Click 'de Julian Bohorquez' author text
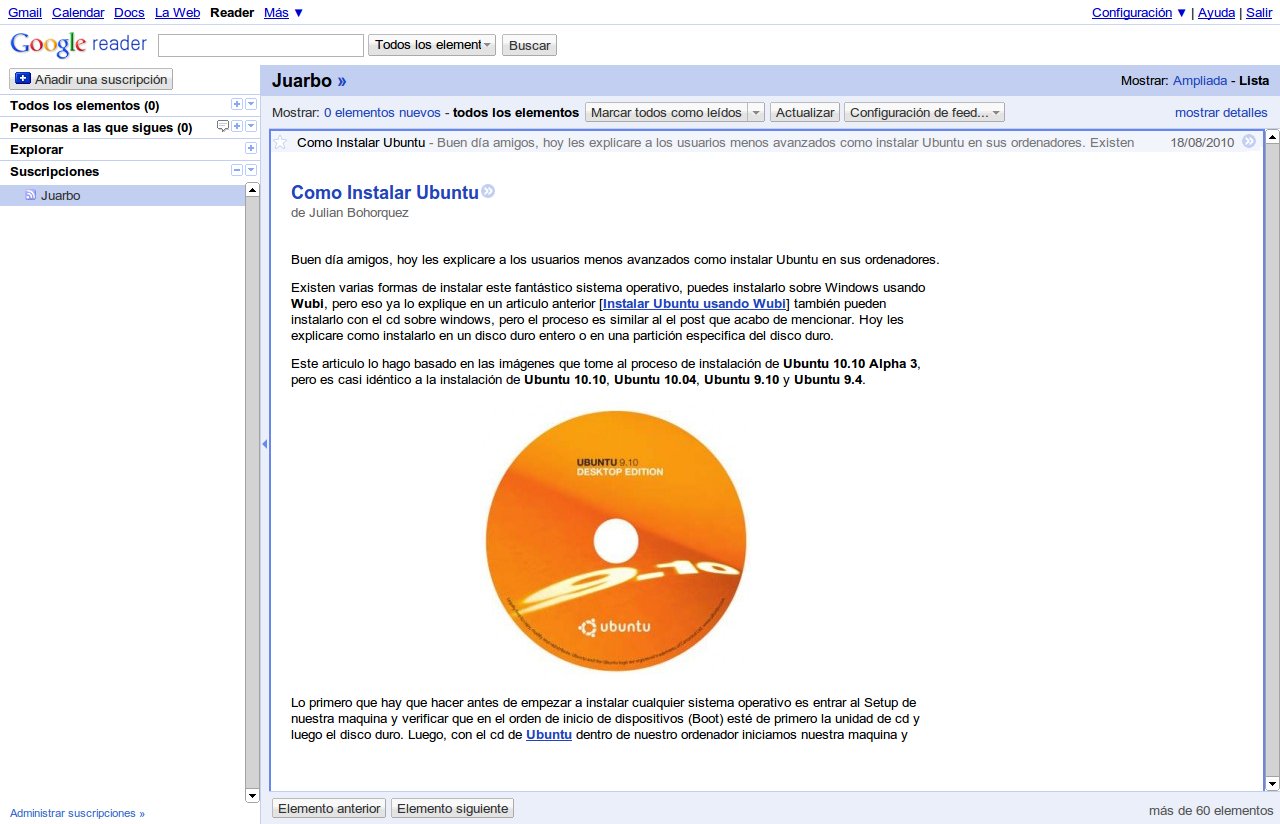Screen dimensions: 1280x824 tap(350, 212)
